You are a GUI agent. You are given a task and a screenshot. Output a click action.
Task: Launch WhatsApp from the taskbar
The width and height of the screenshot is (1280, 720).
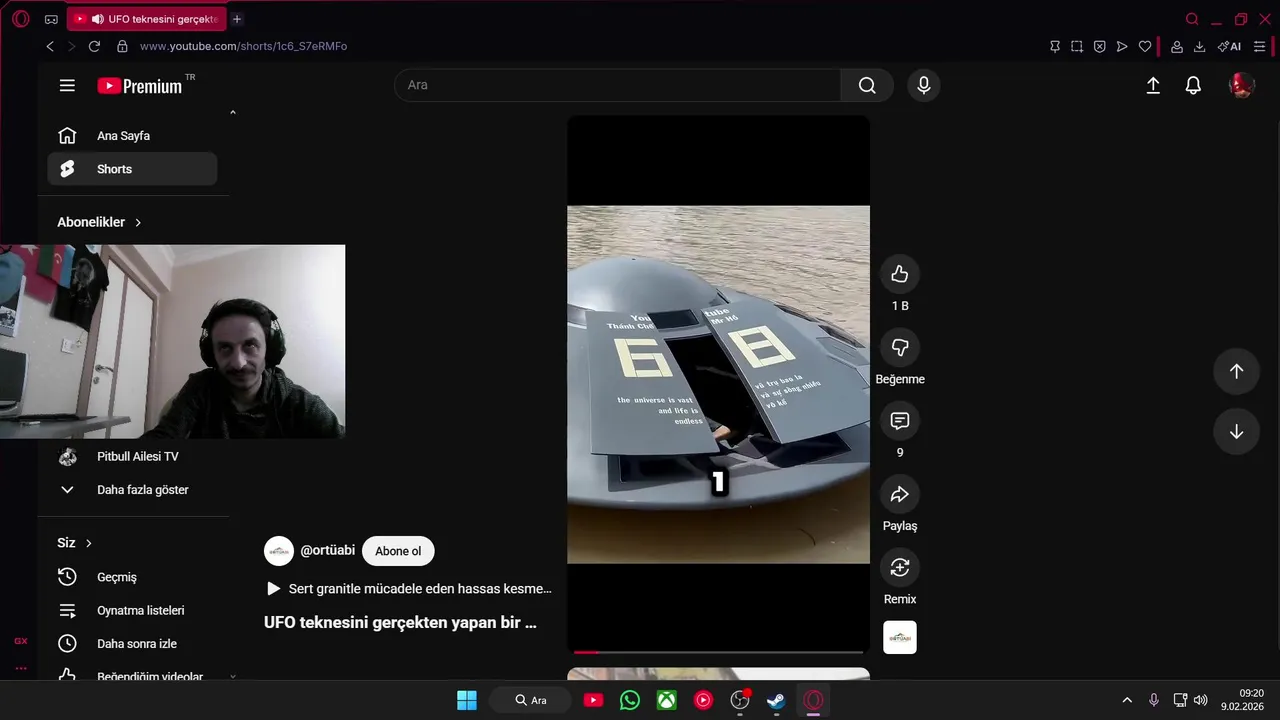coord(630,700)
